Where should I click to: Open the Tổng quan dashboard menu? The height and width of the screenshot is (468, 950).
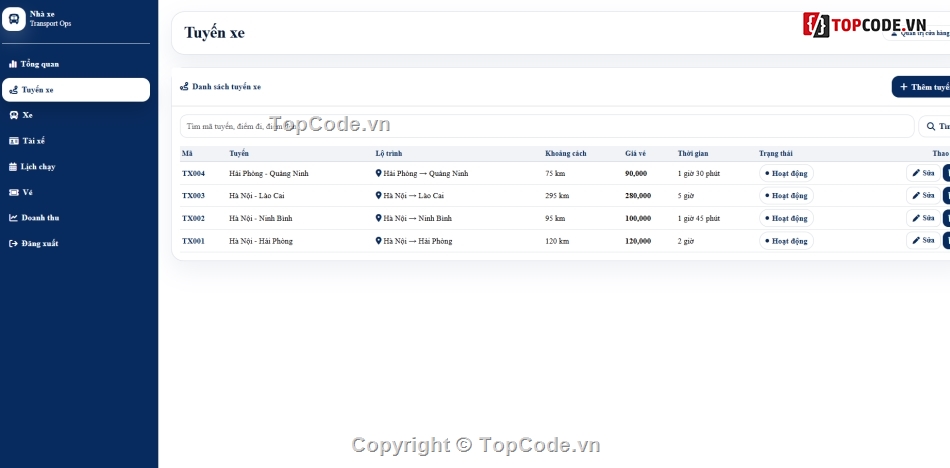pos(76,64)
